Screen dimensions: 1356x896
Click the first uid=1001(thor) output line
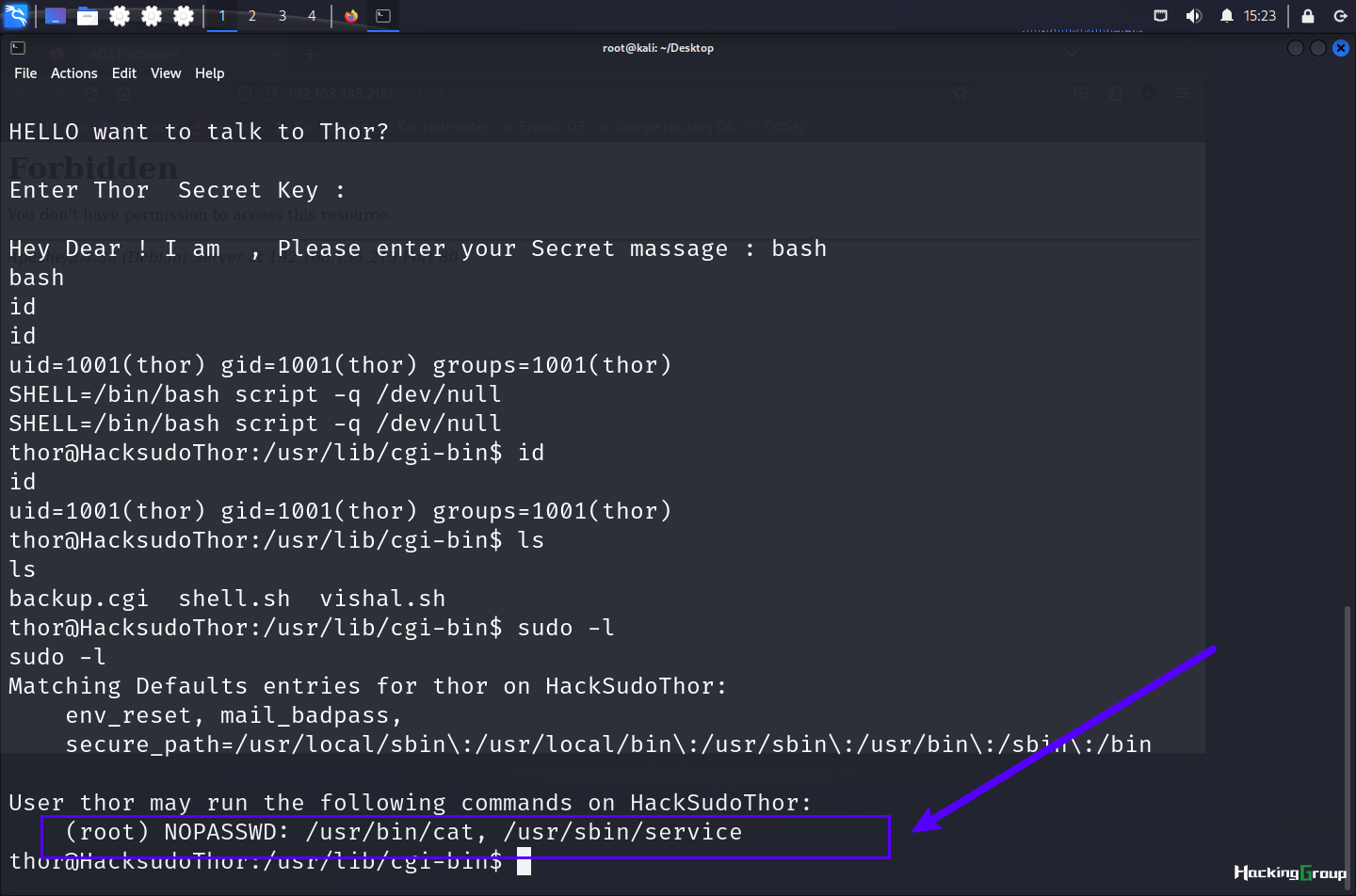point(340,365)
